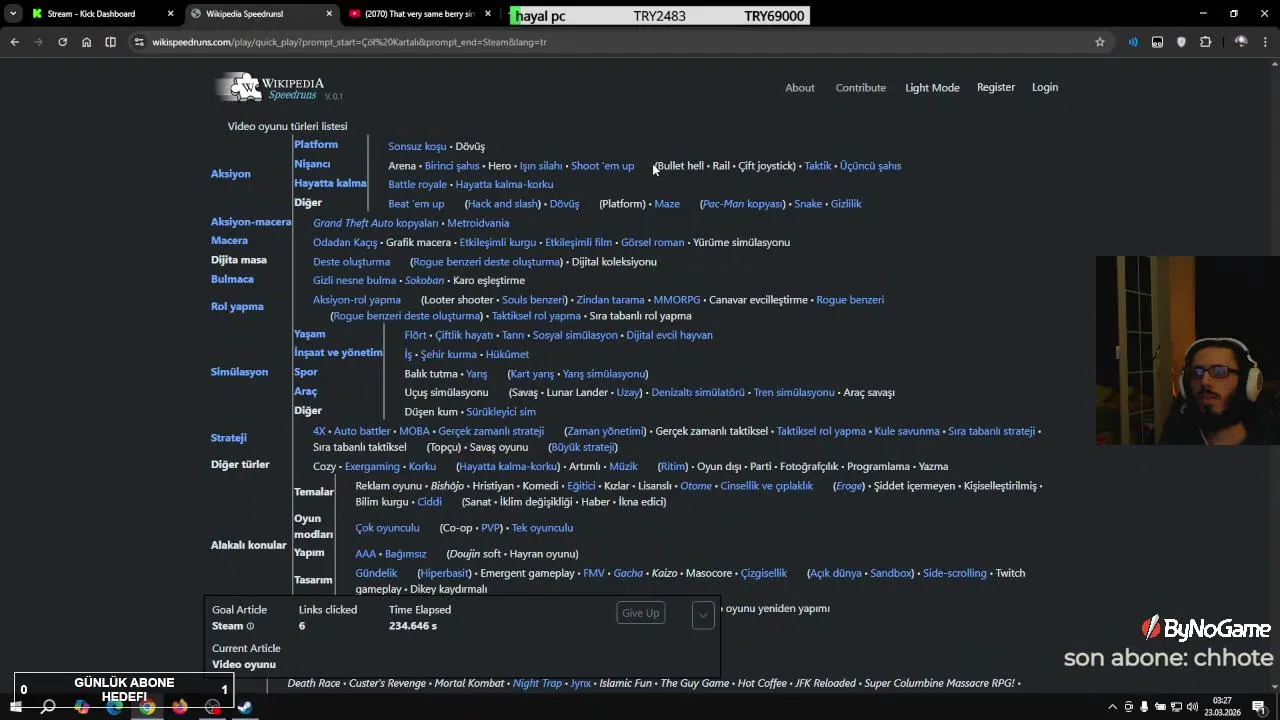
Task: Open the tab search dropdown arrow
Action: (13, 14)
